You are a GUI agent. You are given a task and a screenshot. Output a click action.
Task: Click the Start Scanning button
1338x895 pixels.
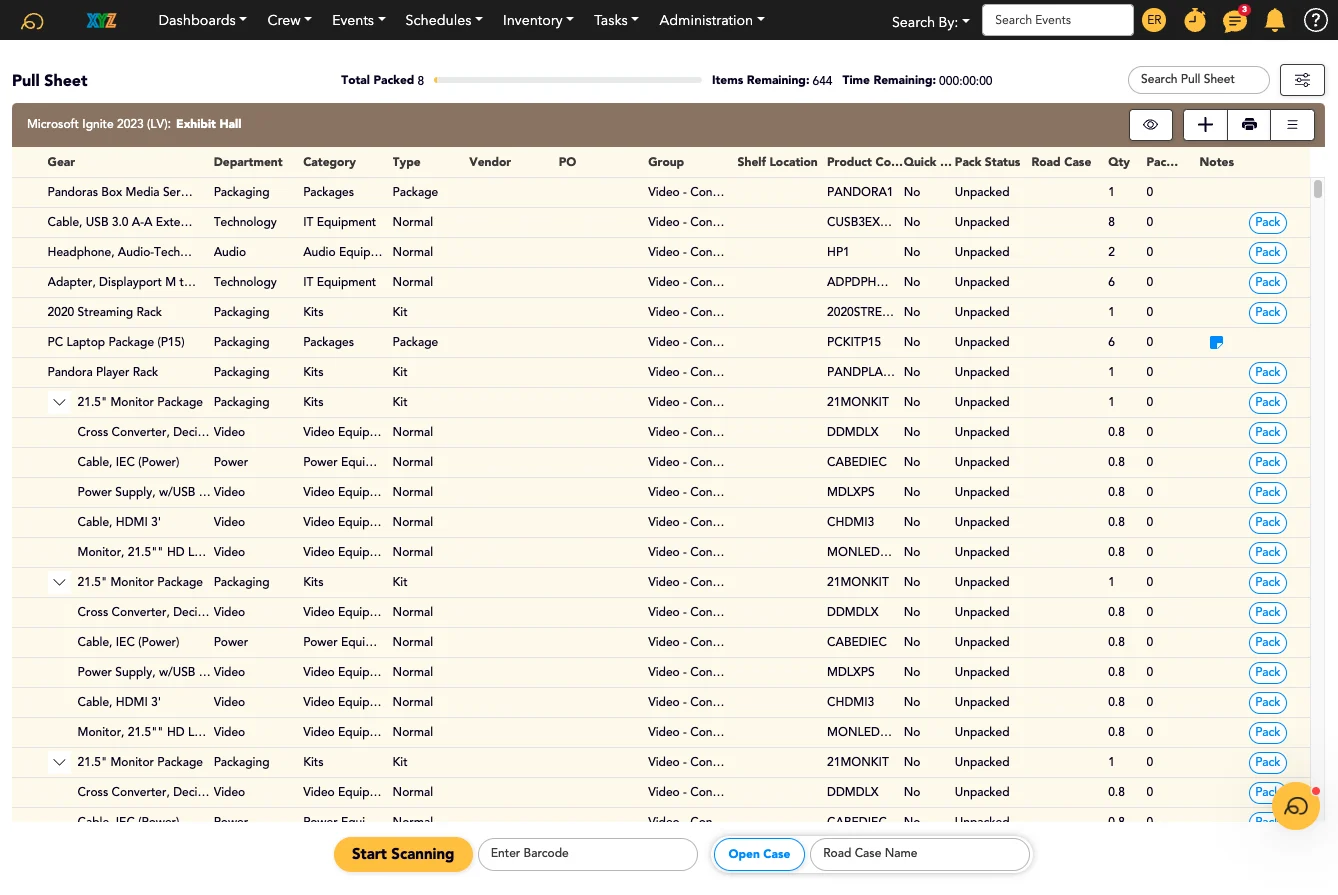point(403,854)
